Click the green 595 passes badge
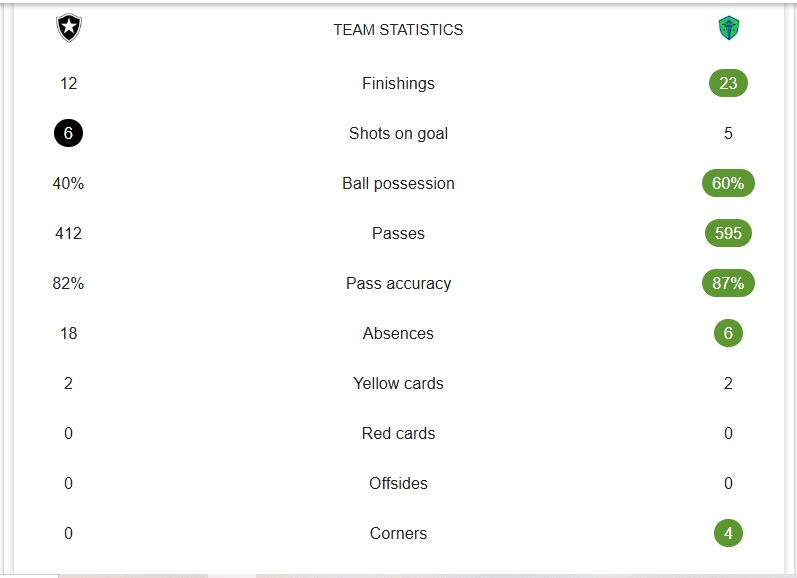This screenshot has width=797, height=578. point(728,233)
